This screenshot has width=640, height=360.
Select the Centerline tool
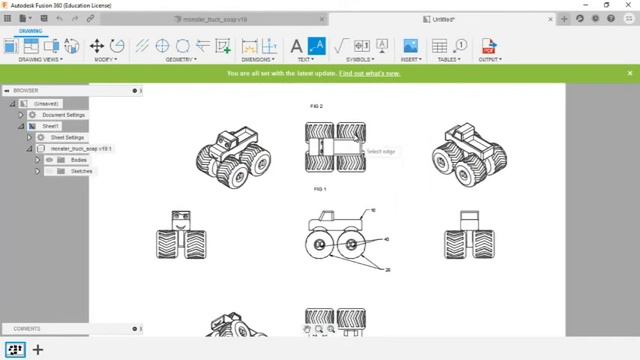coord(142,46)
